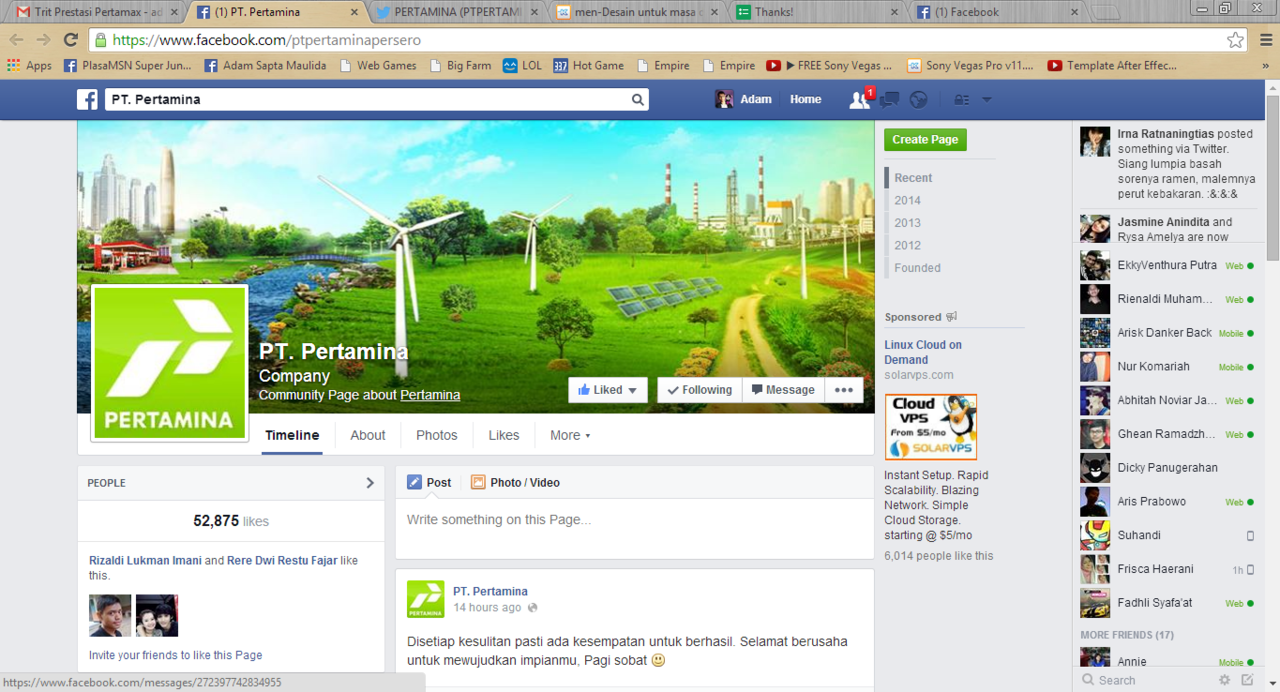Click the Write something on this Page field
This screenshot has height=692, width=1280.
click(635, 520)
